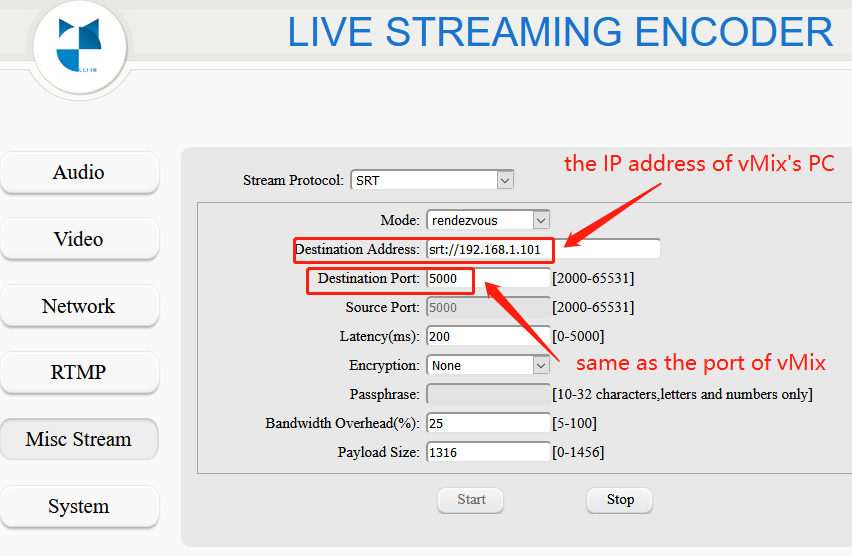Click the Destination Address input field
This screenshot has width=852, height=556.
click(543, 249)
